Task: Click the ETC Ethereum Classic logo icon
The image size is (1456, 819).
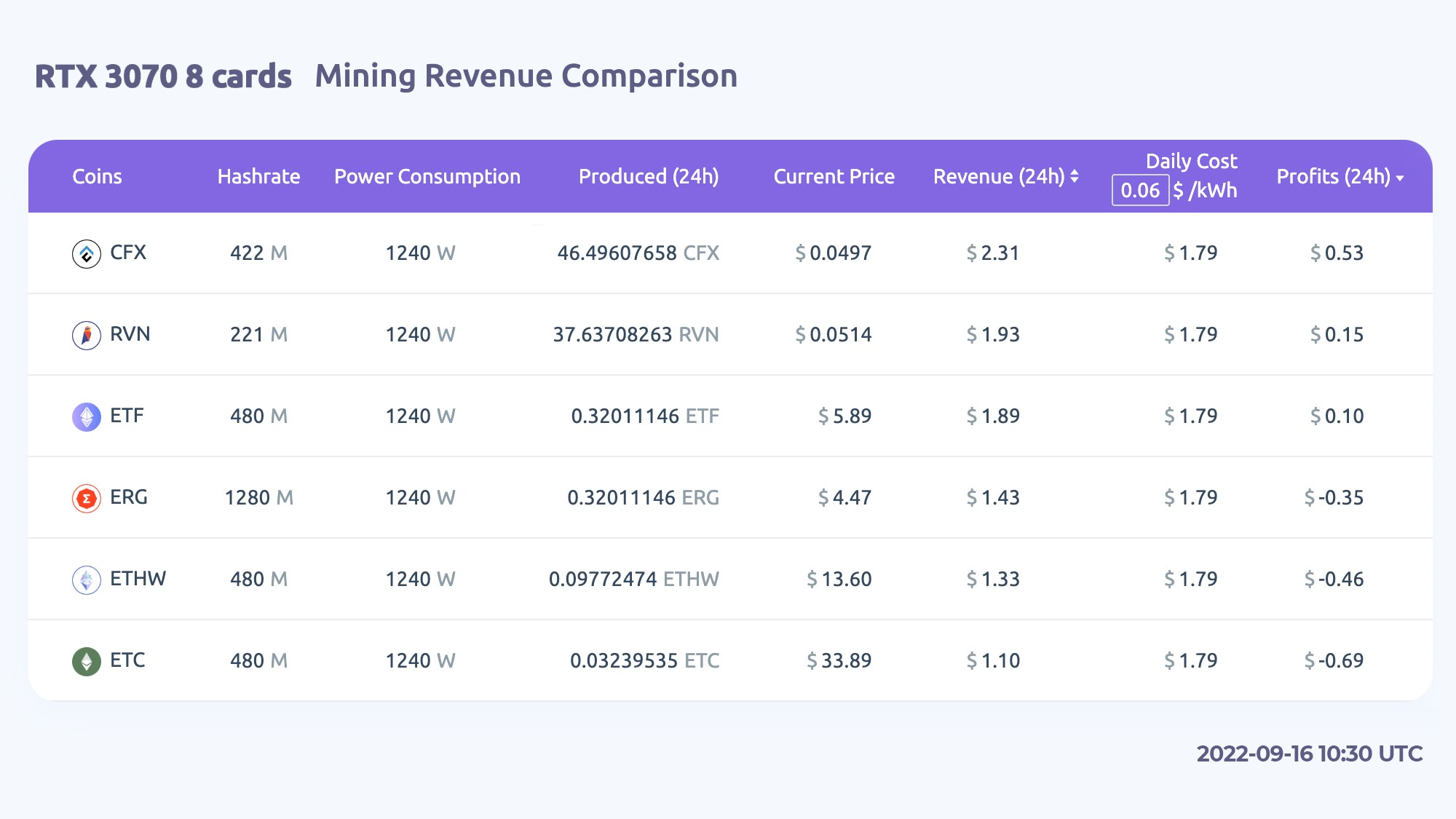Action: [x=87, y=662]
